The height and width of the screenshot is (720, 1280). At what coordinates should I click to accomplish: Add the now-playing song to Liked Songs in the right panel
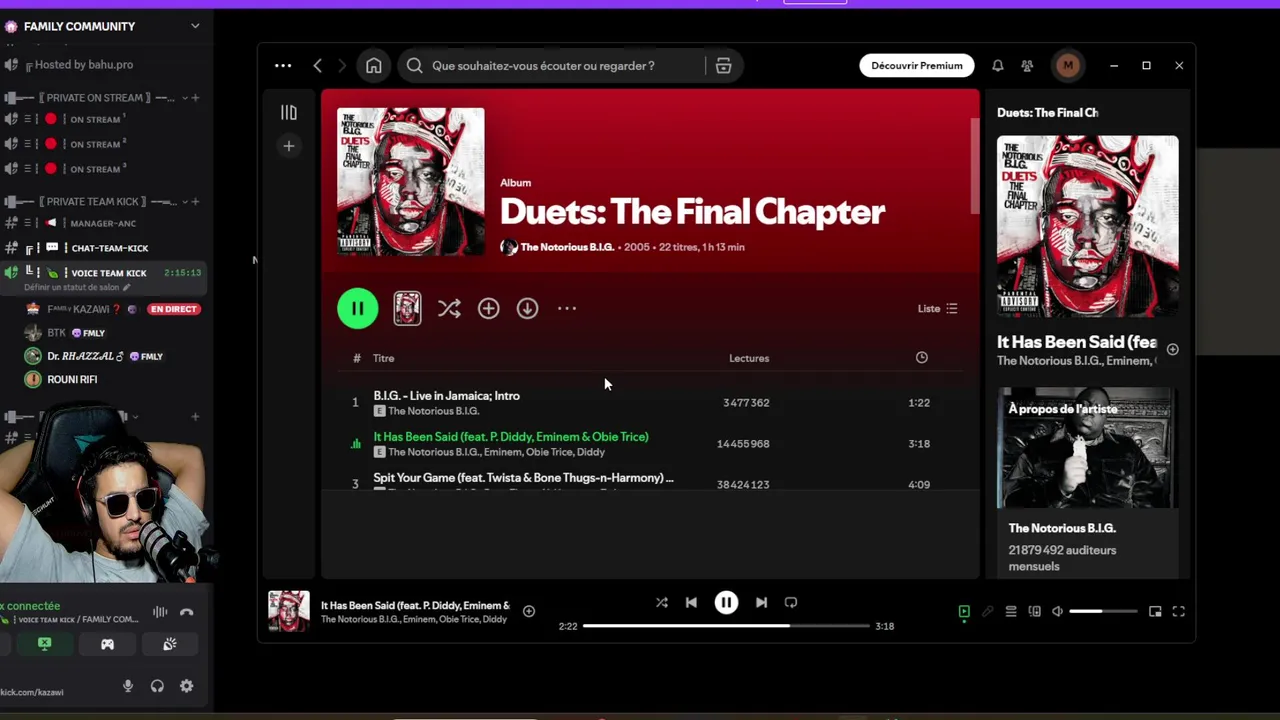[x=1172, y=350]
